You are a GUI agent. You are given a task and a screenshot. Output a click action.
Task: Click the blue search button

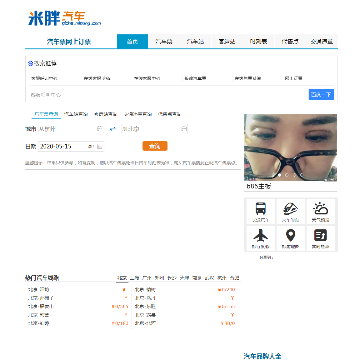pos(321,95)
